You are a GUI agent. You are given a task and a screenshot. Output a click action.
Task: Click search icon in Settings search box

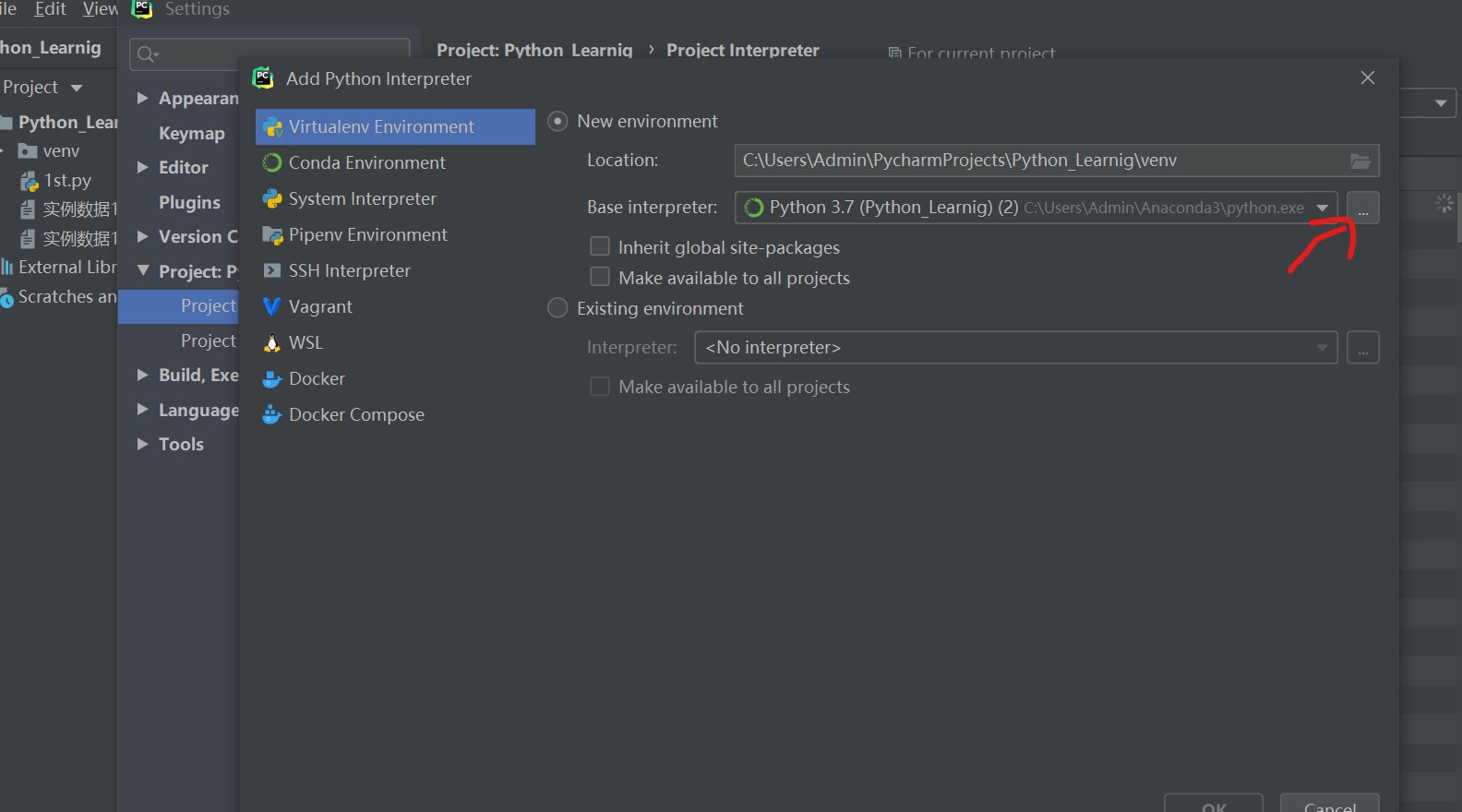147,55
